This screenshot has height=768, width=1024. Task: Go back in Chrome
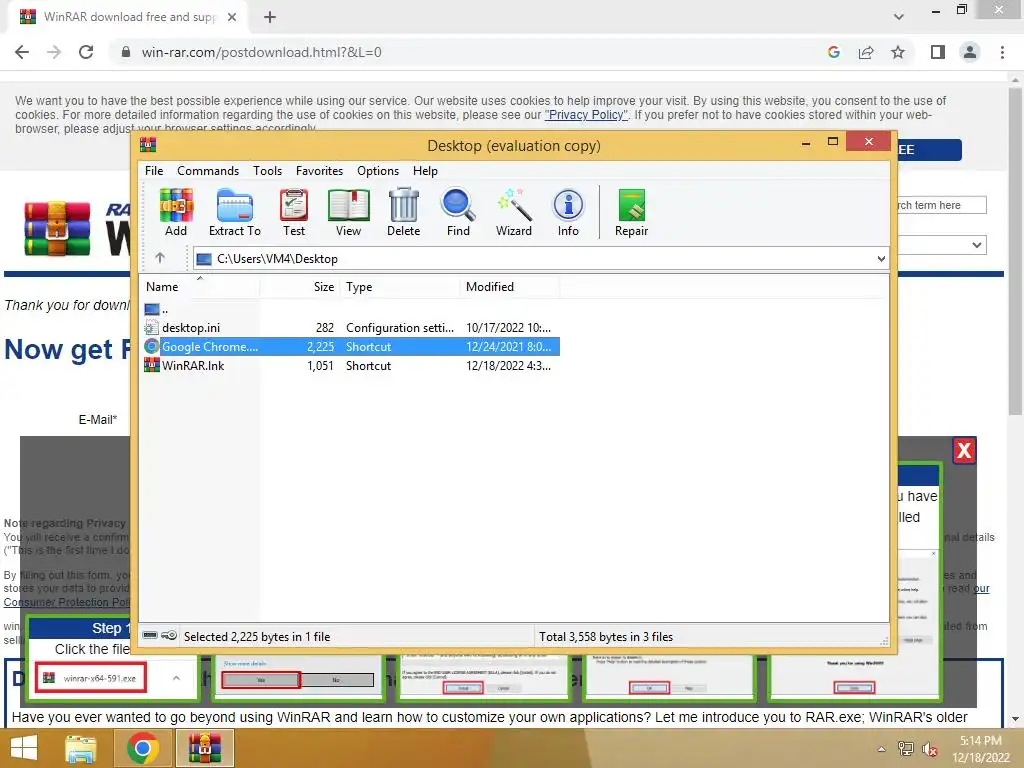point(22,52)
